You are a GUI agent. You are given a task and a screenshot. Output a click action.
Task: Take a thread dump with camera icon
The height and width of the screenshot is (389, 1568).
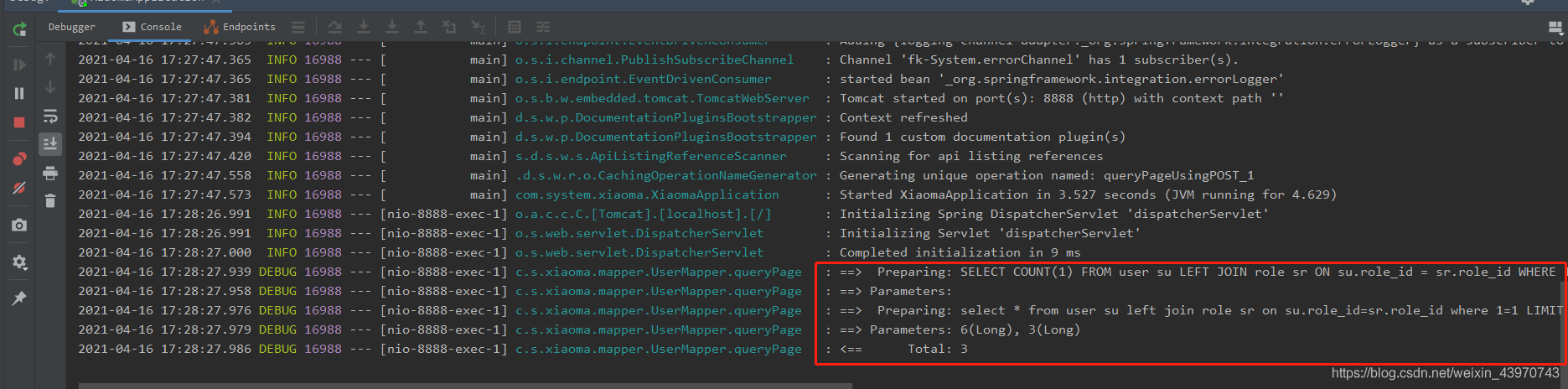pyautogui.click(x=19, y=225)
